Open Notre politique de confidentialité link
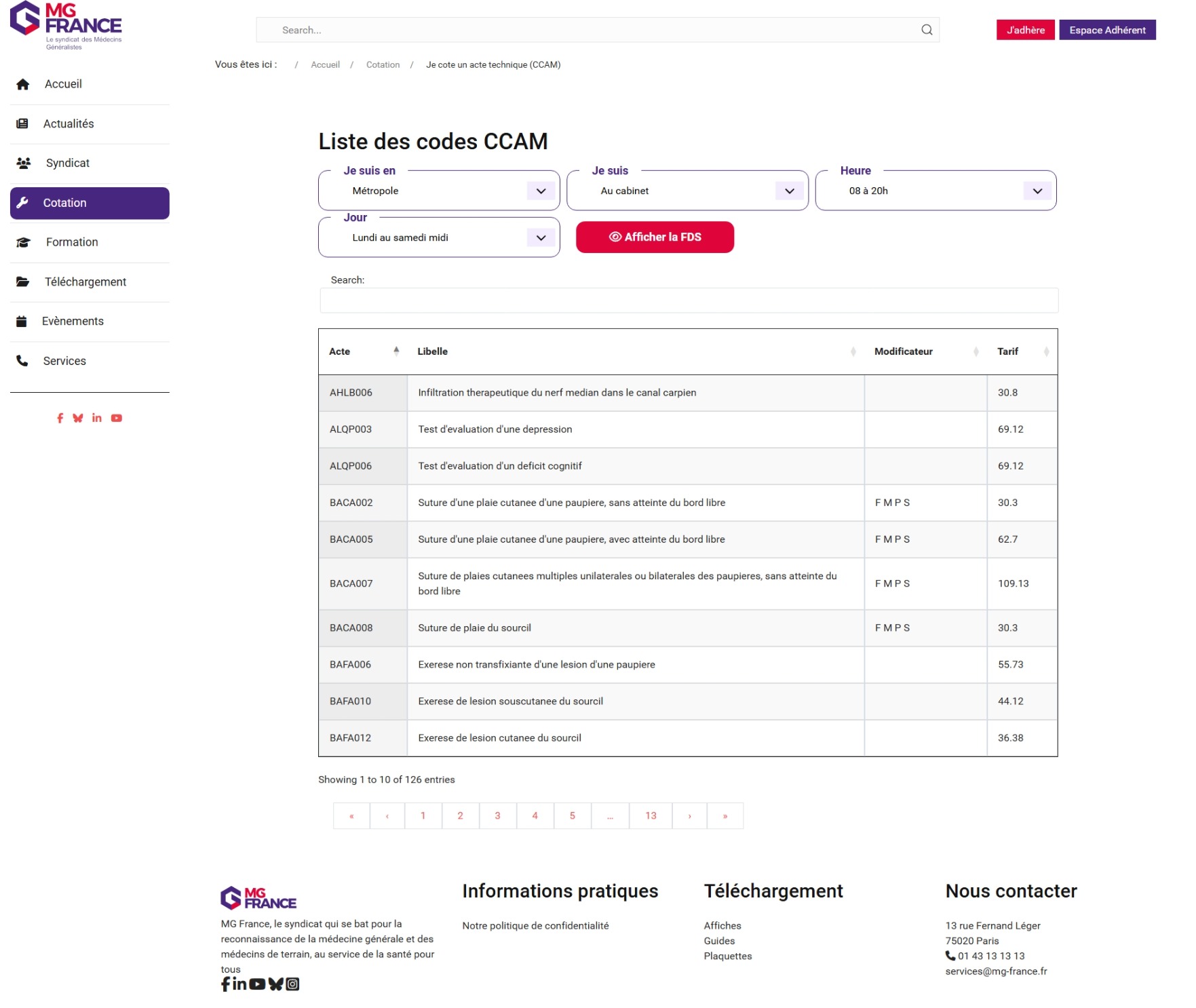Image resolution: width=1196 pixels, height=1008 pixels. (x=535, y=926)
